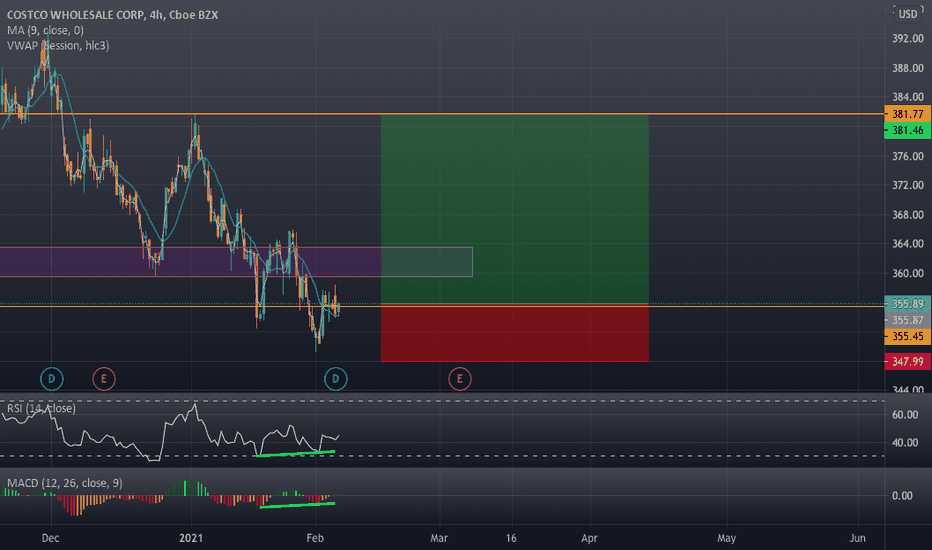This screenshot has height=550, width=932.
Task: Click the 2021 label on time axis
Action: click(191, 538)
